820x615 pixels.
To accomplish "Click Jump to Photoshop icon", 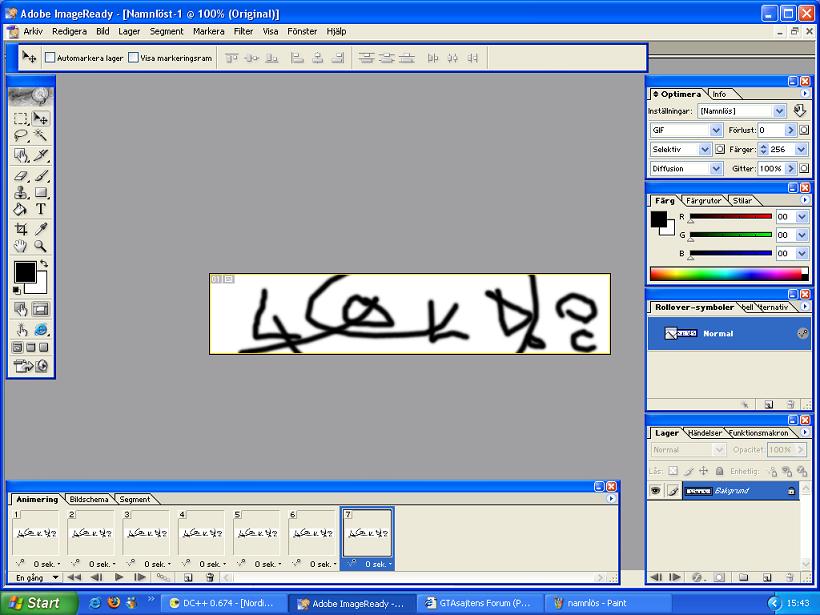I will (x=30, y=366).
